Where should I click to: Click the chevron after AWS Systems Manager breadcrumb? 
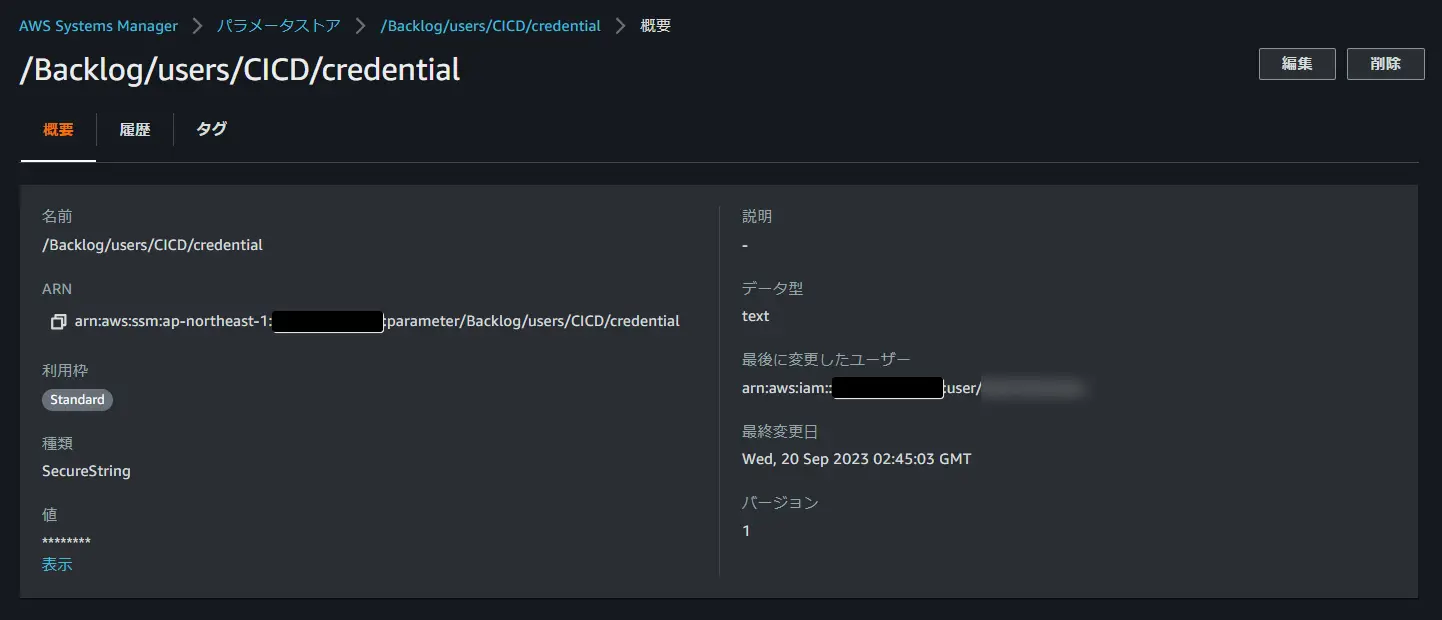coord(198,26)
